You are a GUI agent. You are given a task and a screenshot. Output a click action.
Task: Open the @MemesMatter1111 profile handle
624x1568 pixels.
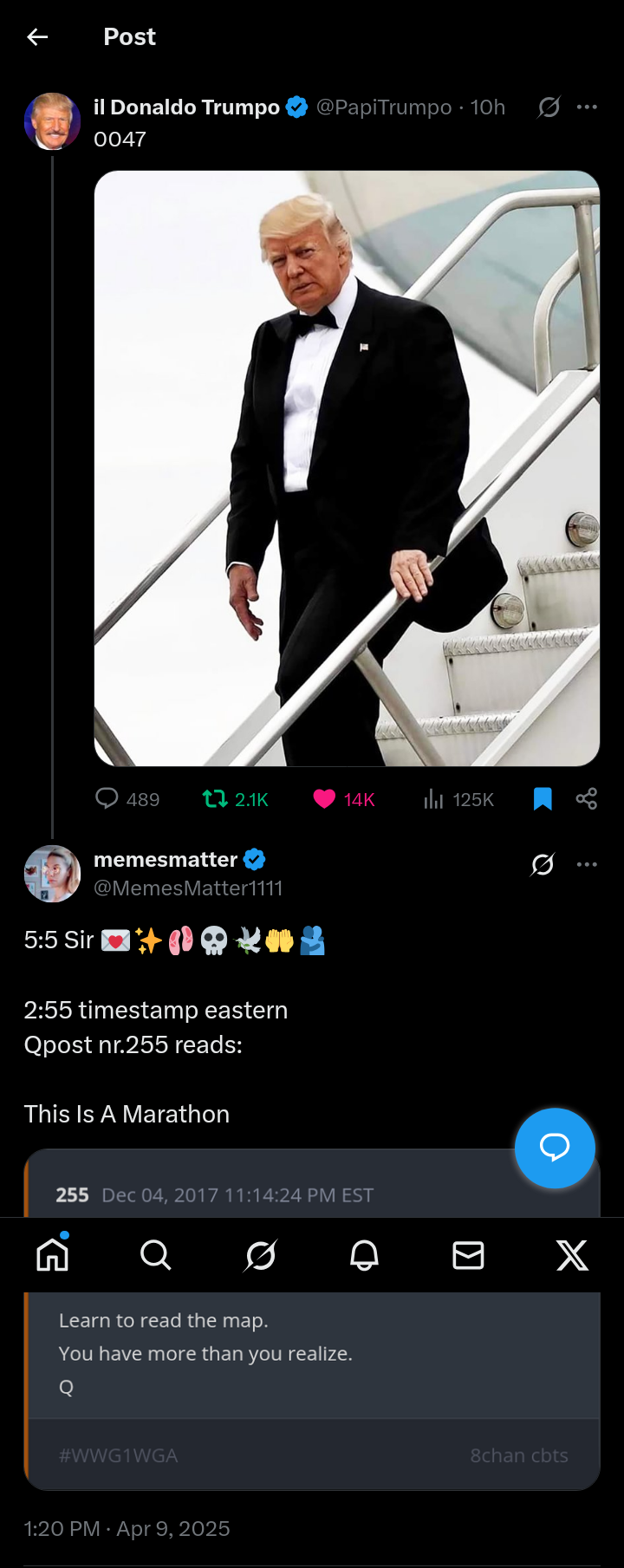188,888
